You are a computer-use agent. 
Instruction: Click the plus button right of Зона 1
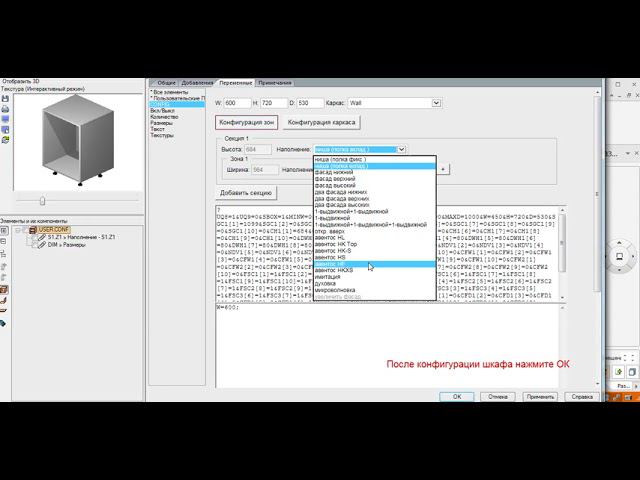[443, 169]
